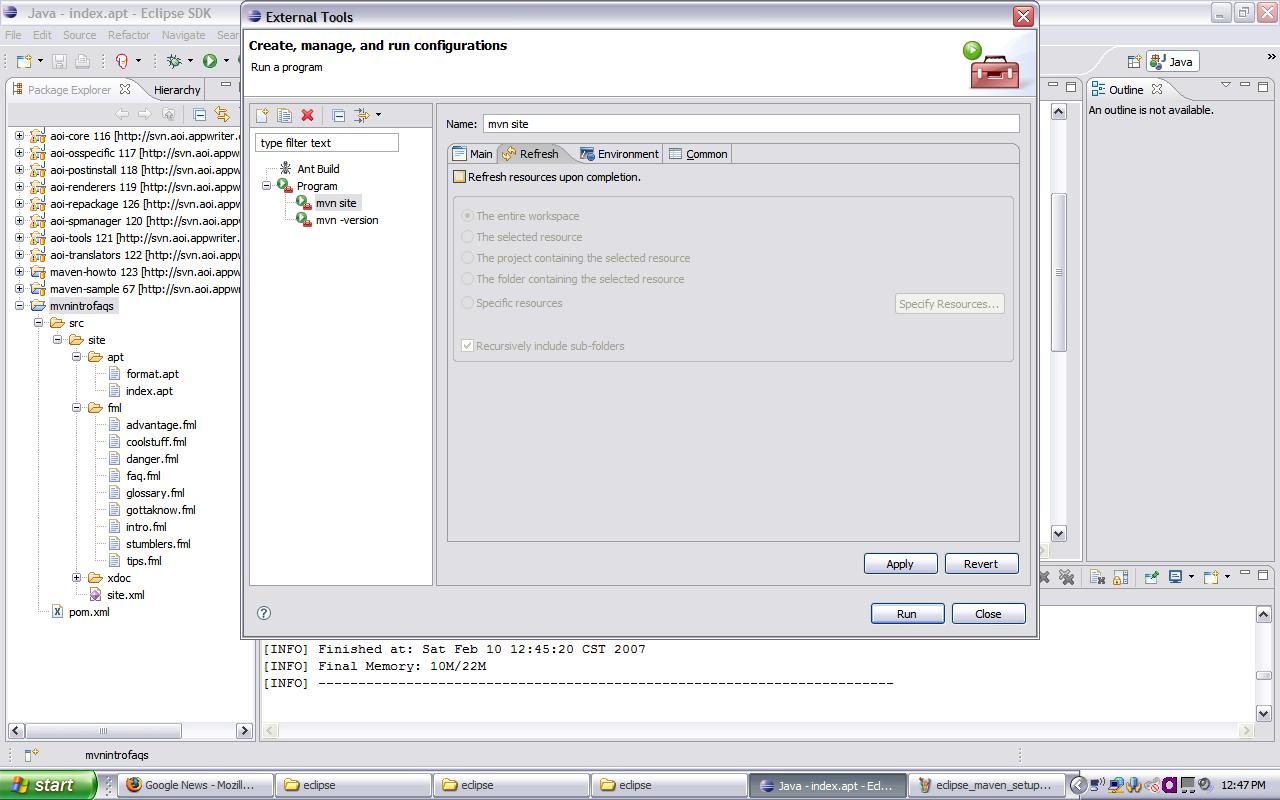Enable Refresh resources upon completion checkbox

[460, 177]
